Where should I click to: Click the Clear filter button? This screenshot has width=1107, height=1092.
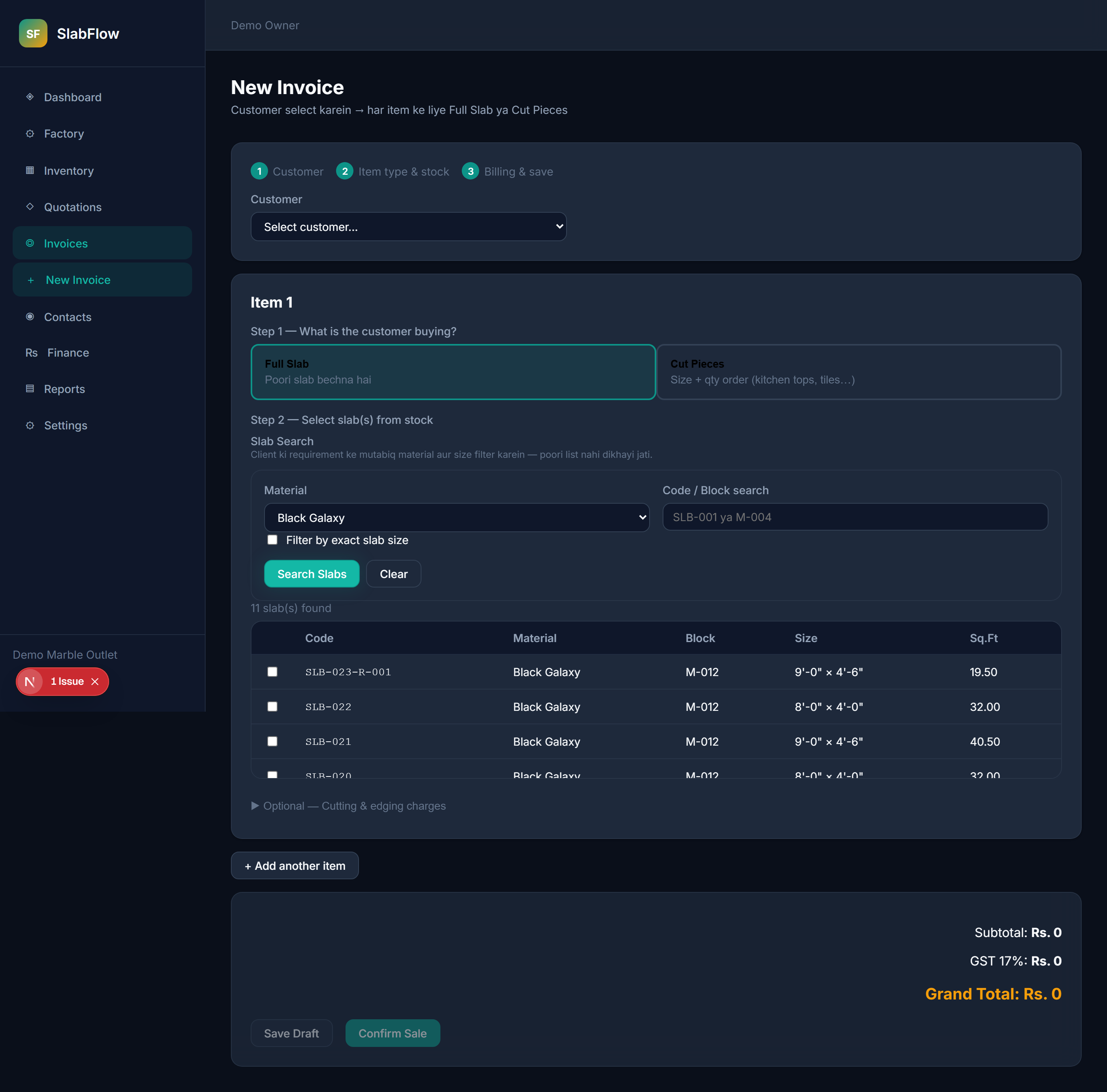click(x=394, y=574)
